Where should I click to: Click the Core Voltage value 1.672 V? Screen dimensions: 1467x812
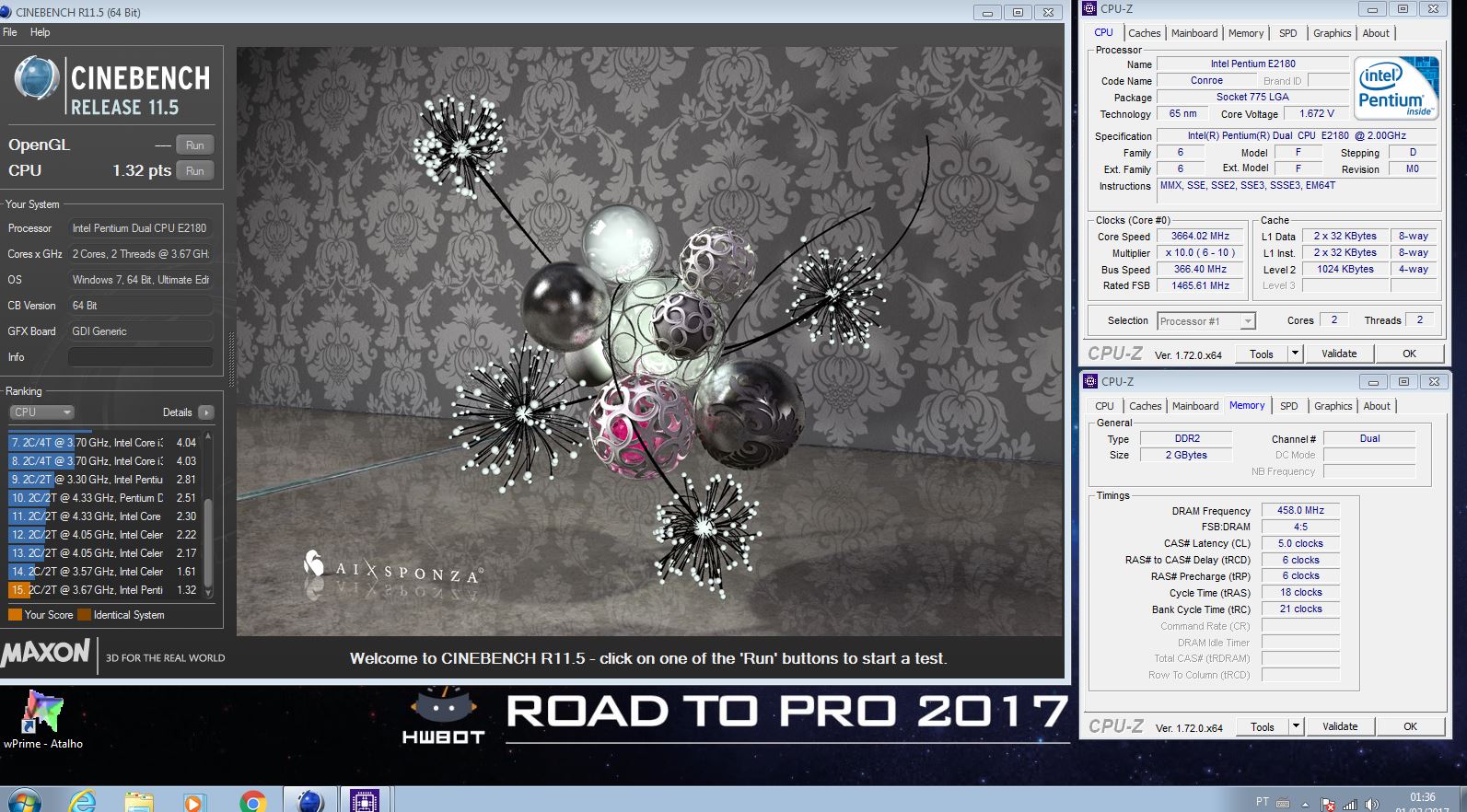(1316, 114)
